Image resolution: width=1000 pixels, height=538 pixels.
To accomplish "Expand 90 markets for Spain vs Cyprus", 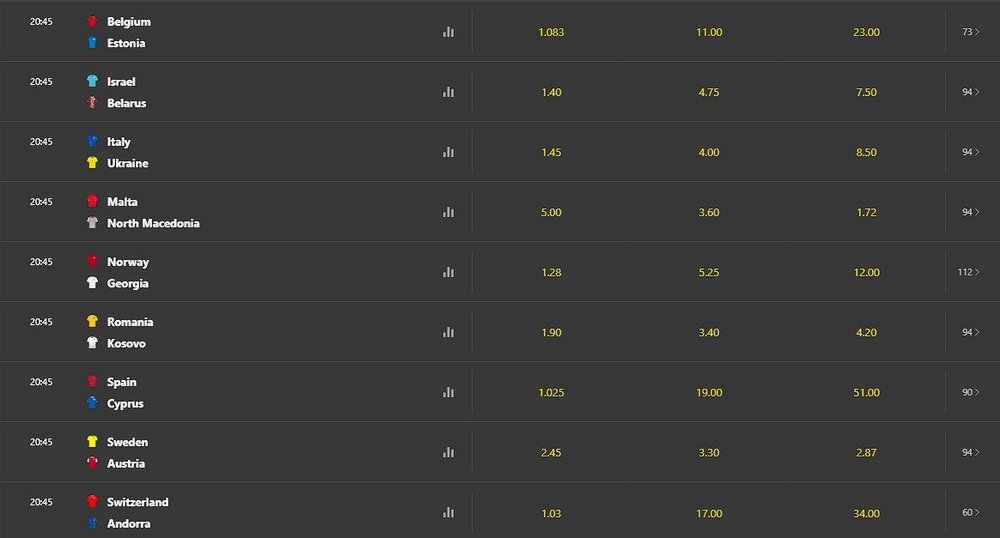I will [x=971, y=392].
